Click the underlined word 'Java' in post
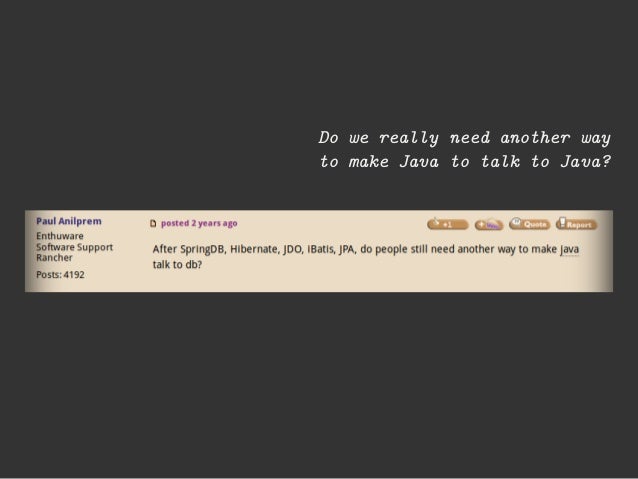638x479 pixels. (x=569, y=249)
